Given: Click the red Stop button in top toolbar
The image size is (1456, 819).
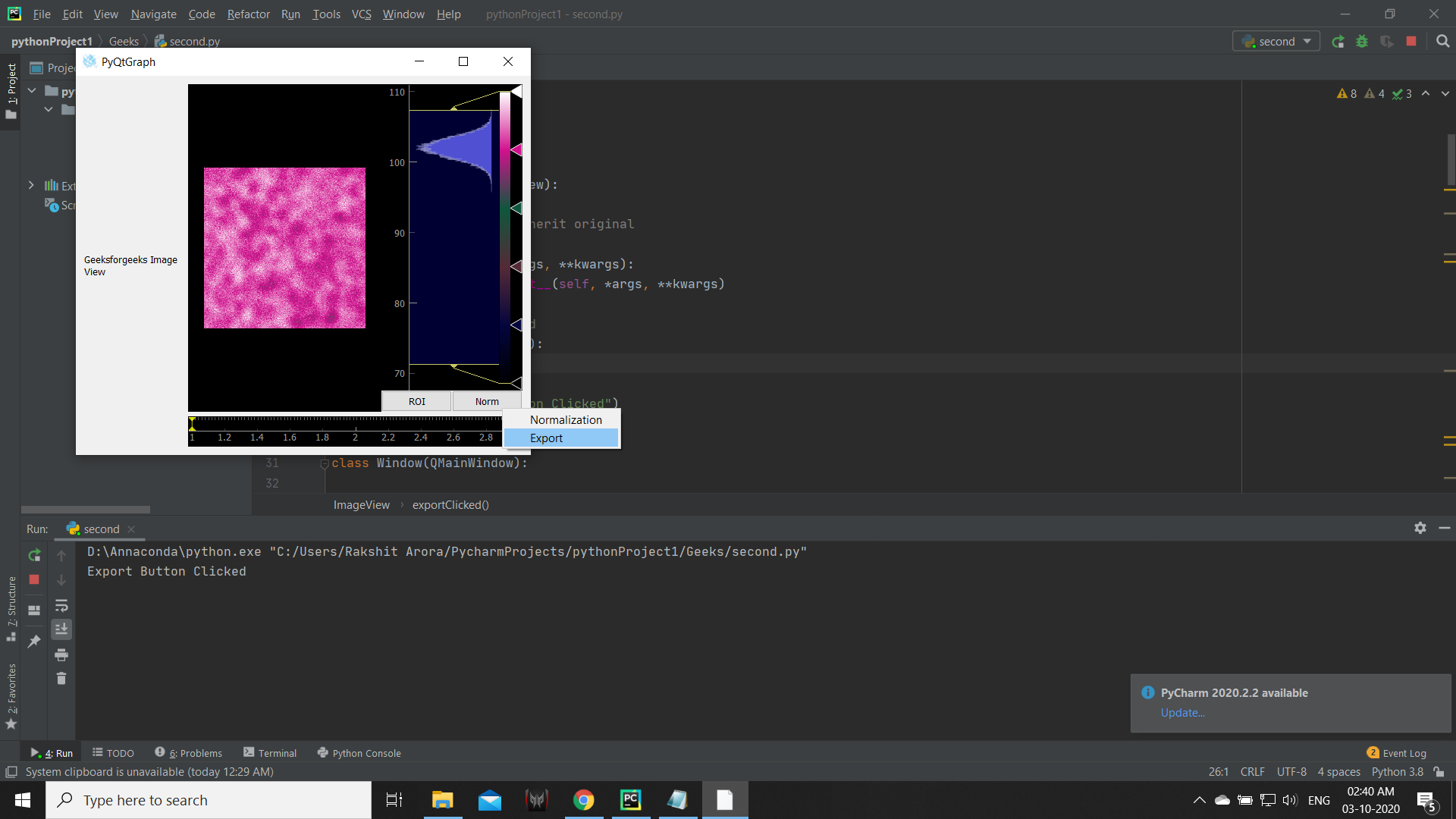Looking at the screenshot, I should (x=1411, y=42).
